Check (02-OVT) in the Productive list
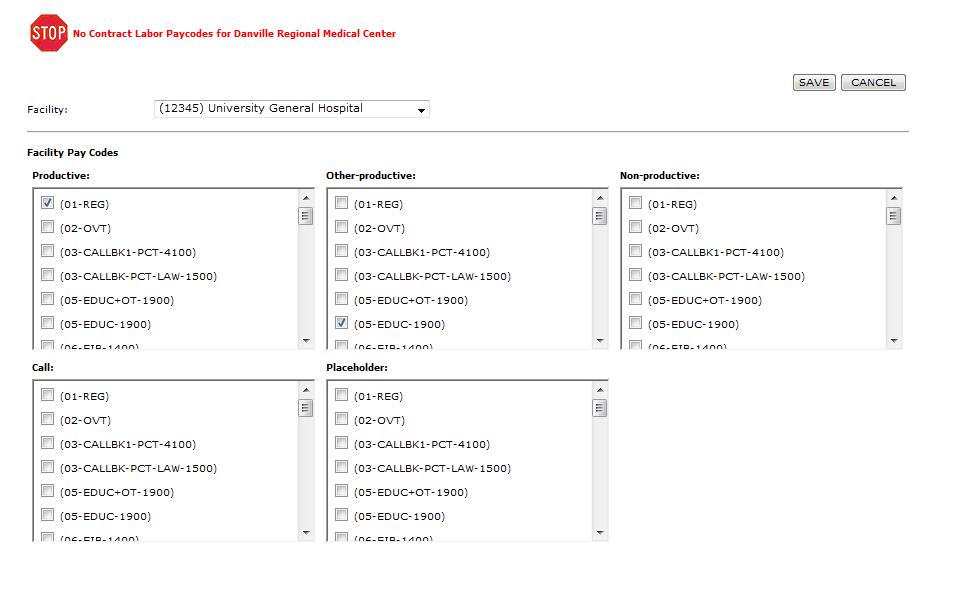Screen dimensions: 972x595 [47, 227]
